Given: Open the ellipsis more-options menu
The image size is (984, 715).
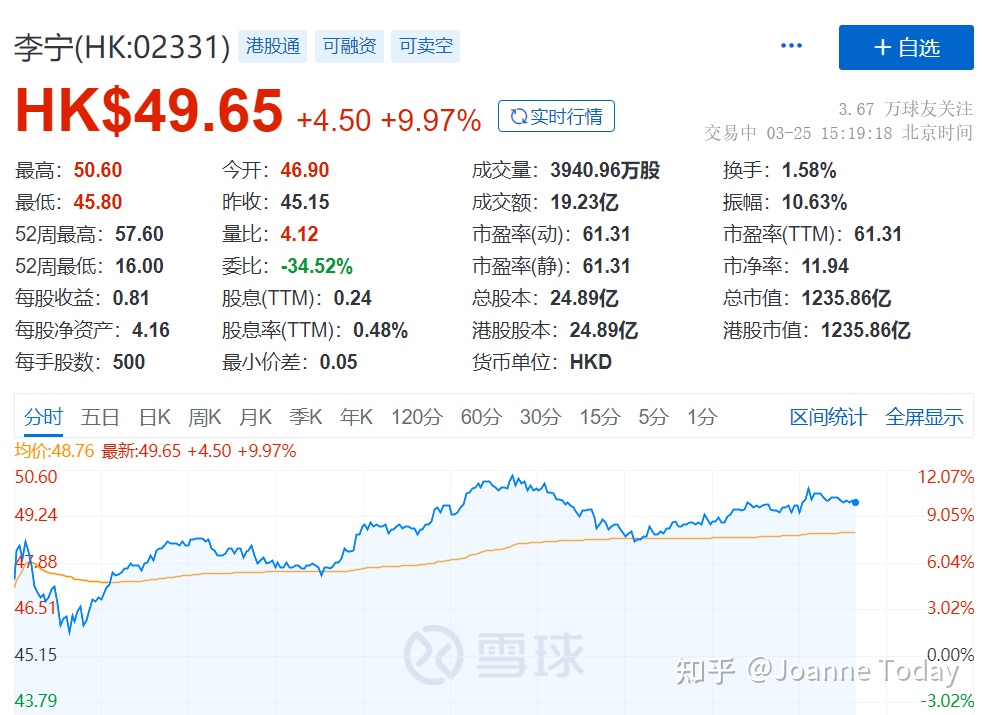Looking at the screenshot, I should pos(791,45).
